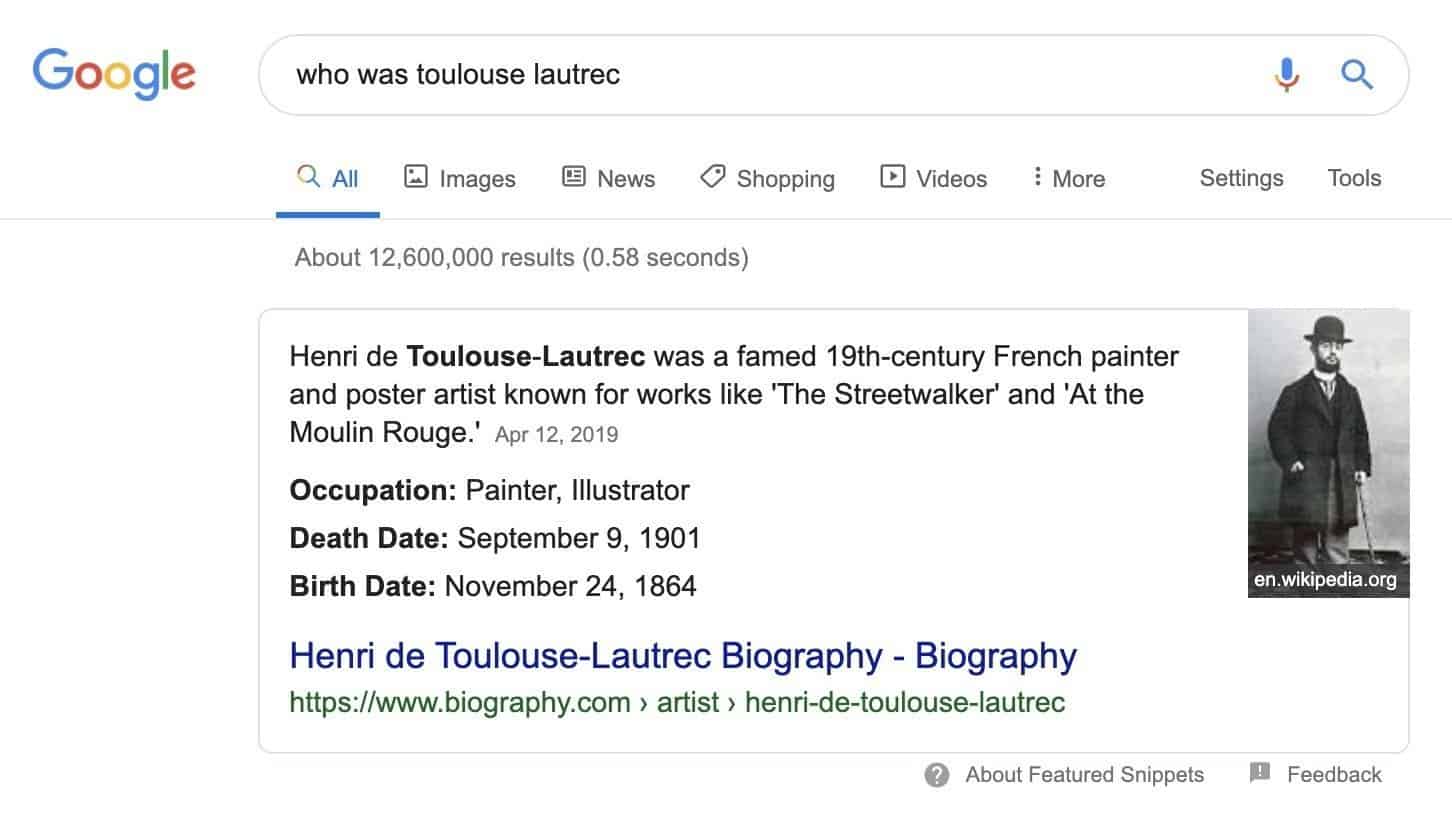Screen dimensions: 1452x822
Task: Open the More search options menu
Action: (1068, 177)
